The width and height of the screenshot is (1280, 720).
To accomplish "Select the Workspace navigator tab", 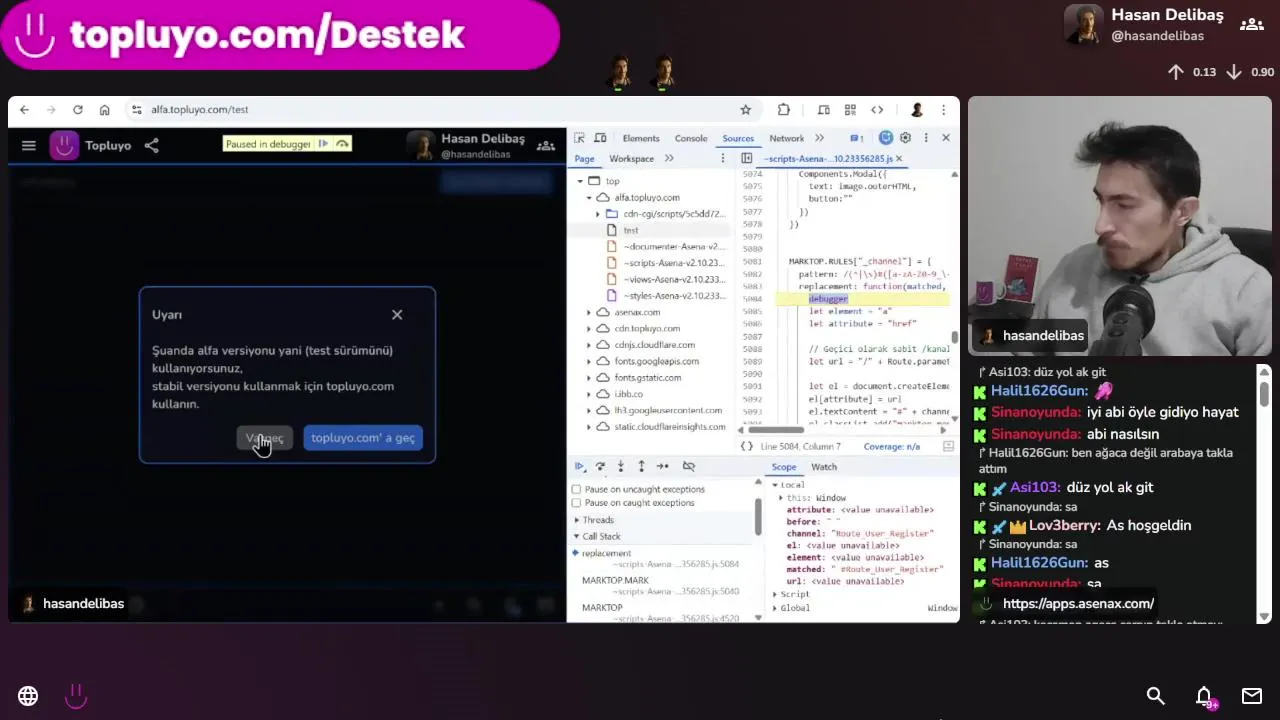I will [632, 159].
